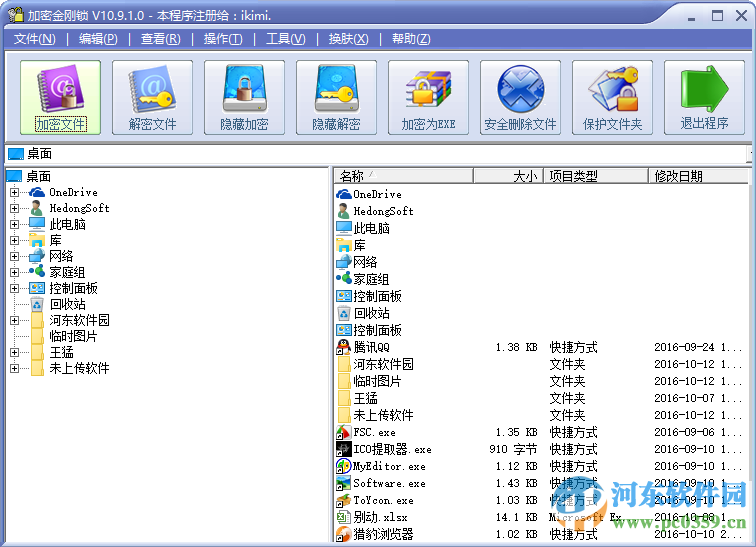Expand the OneDrive node in the tree

click(14, 192)
